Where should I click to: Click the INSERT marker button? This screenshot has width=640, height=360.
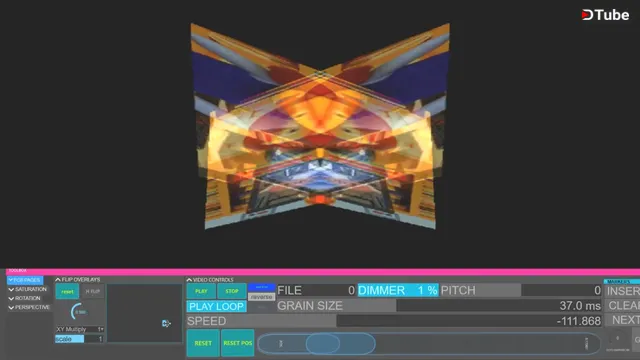tap(622, 291)
